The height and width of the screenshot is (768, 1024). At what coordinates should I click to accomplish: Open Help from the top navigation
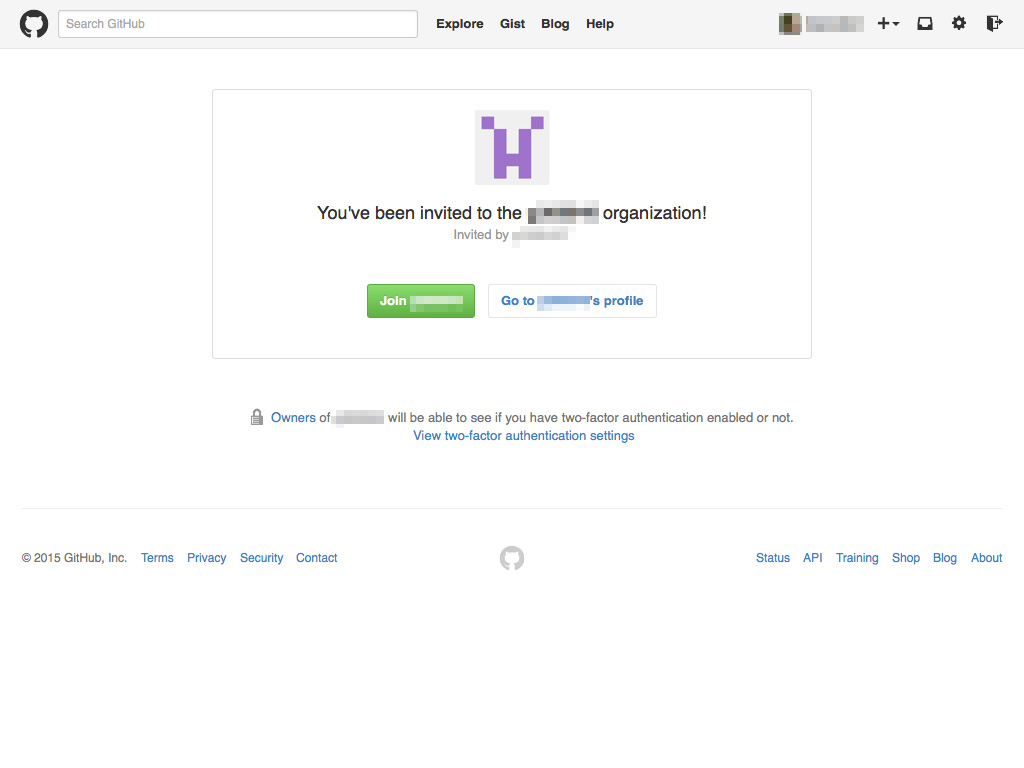coord(600,24)
